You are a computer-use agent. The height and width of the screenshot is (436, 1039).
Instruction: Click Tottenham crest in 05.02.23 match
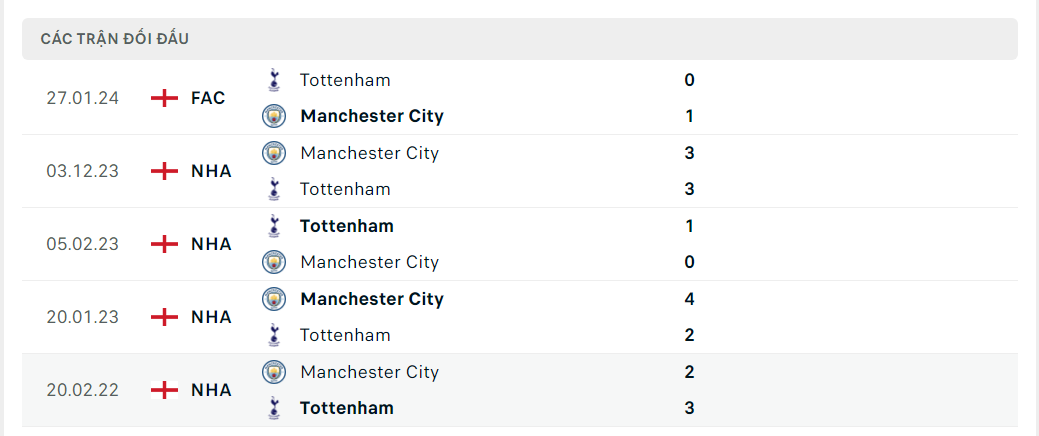(x=273, y=226)
